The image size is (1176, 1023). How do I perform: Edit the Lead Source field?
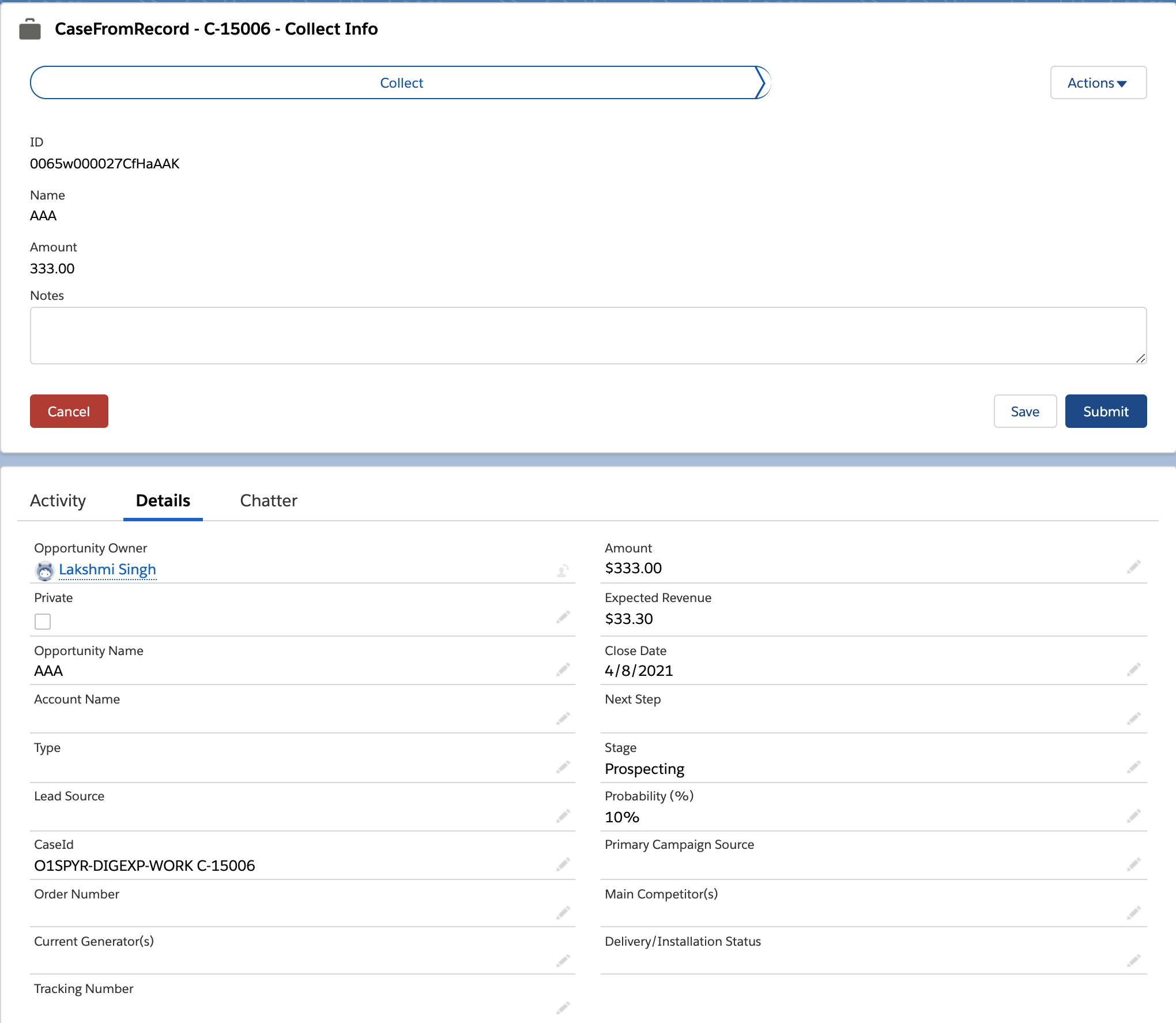[563, 816]
